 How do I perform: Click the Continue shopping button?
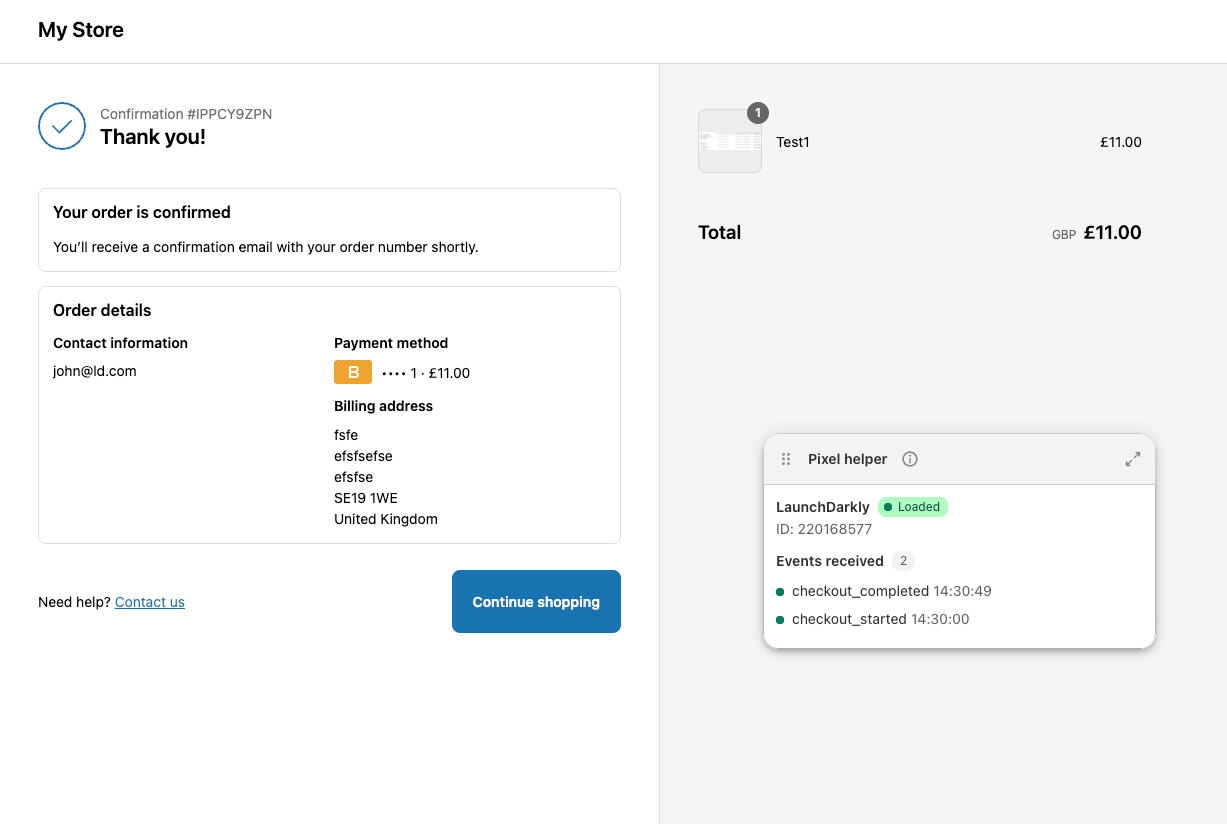536,601
